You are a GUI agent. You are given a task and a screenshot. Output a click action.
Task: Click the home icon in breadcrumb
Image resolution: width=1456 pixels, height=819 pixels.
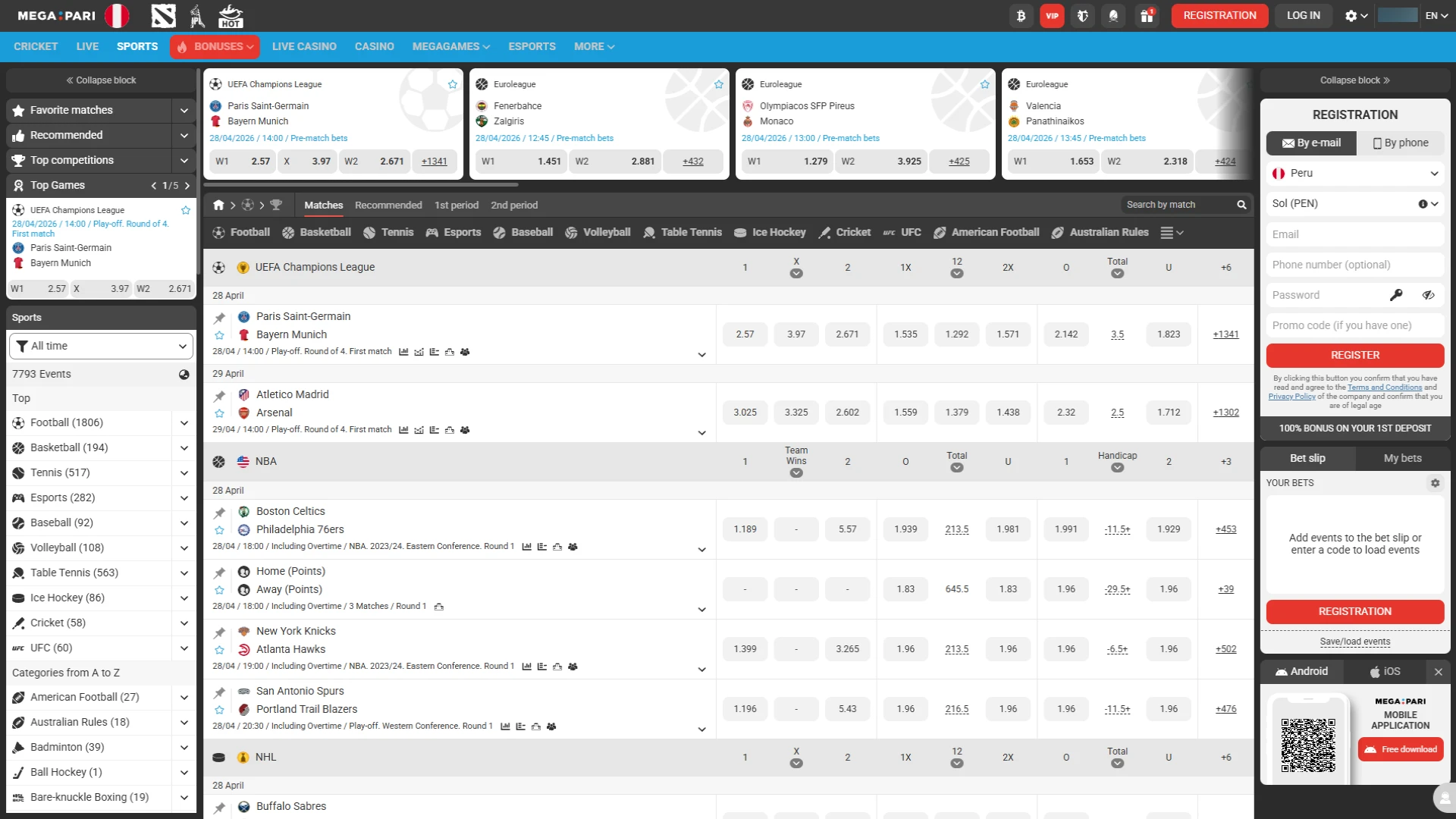coord(218,205)
